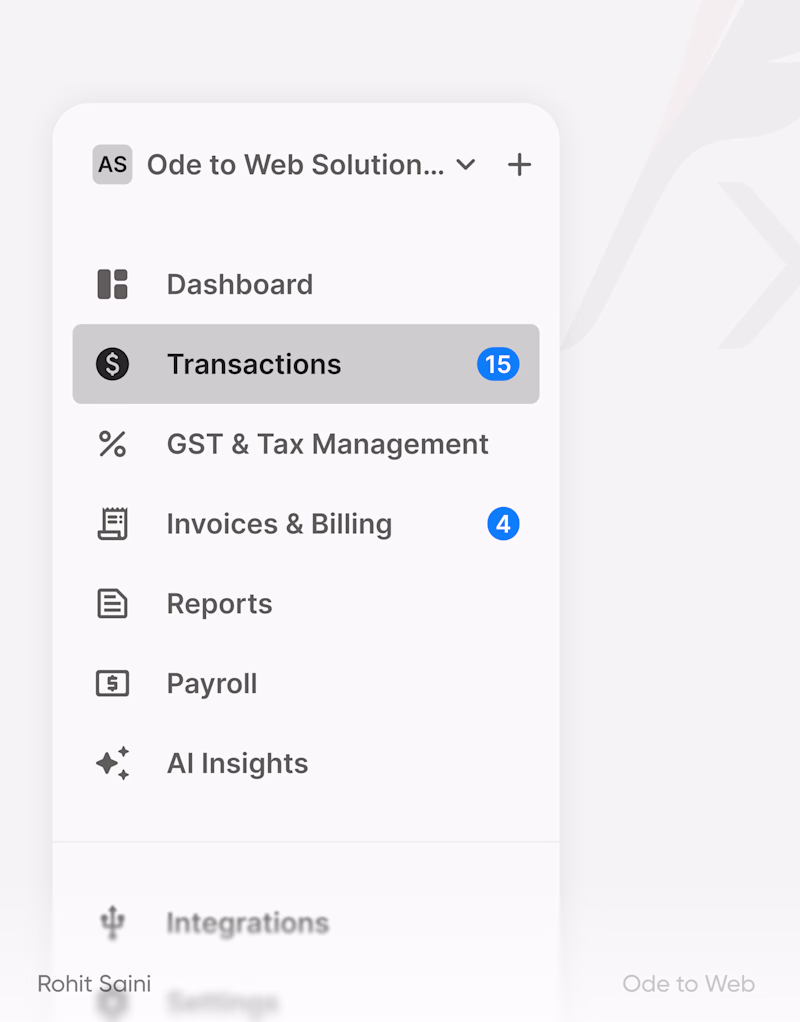Click the plus icon to add workspace
800x1022 pixels.
tap(519, 165)
